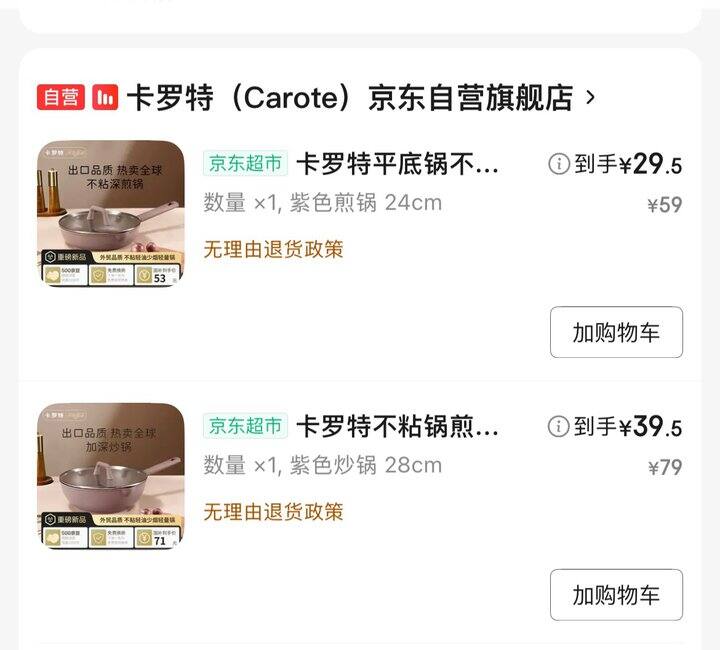Open price info icon beside ¥29.5
Screen dimensions: 720x650
[559, 164]
